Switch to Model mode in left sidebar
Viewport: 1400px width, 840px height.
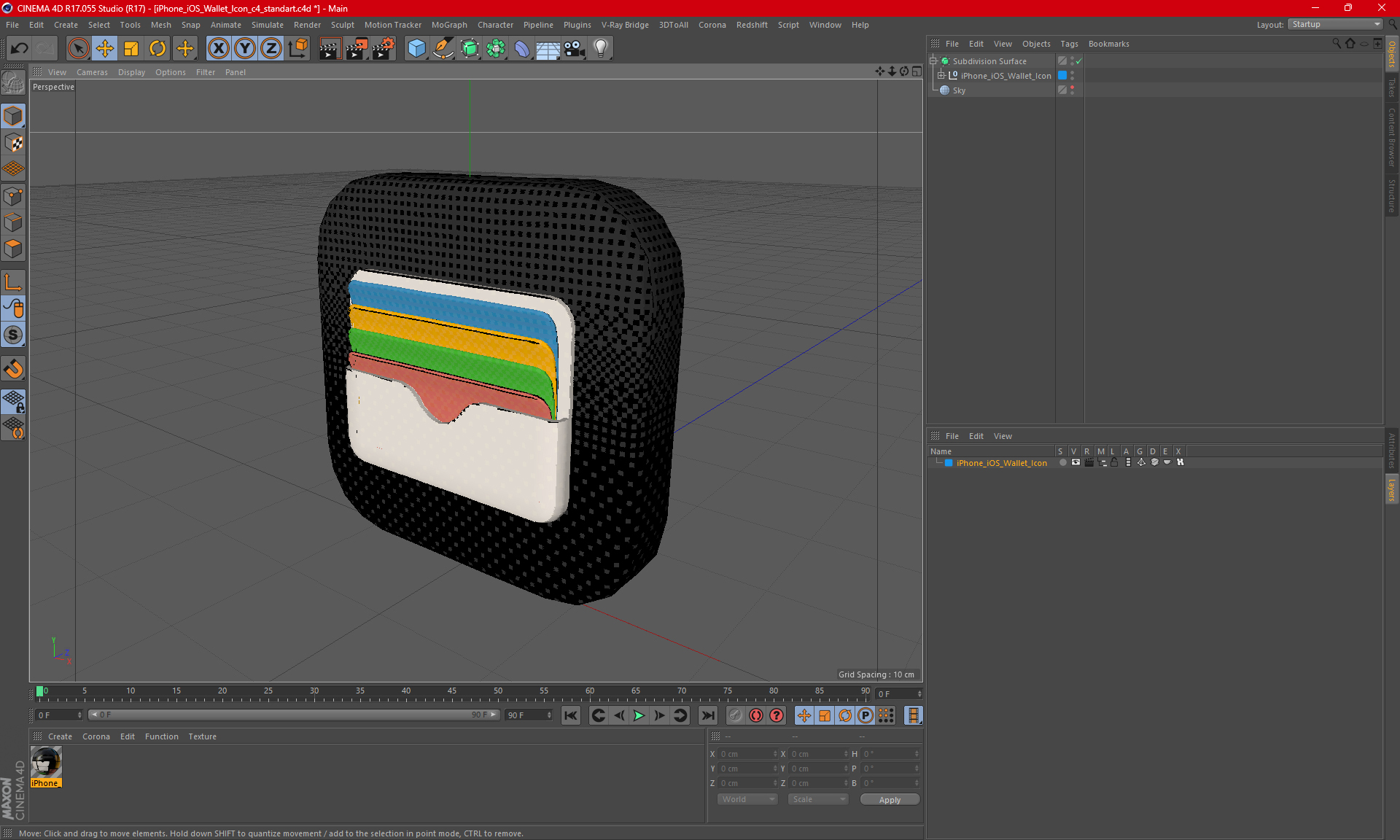(x=13, y=117)
